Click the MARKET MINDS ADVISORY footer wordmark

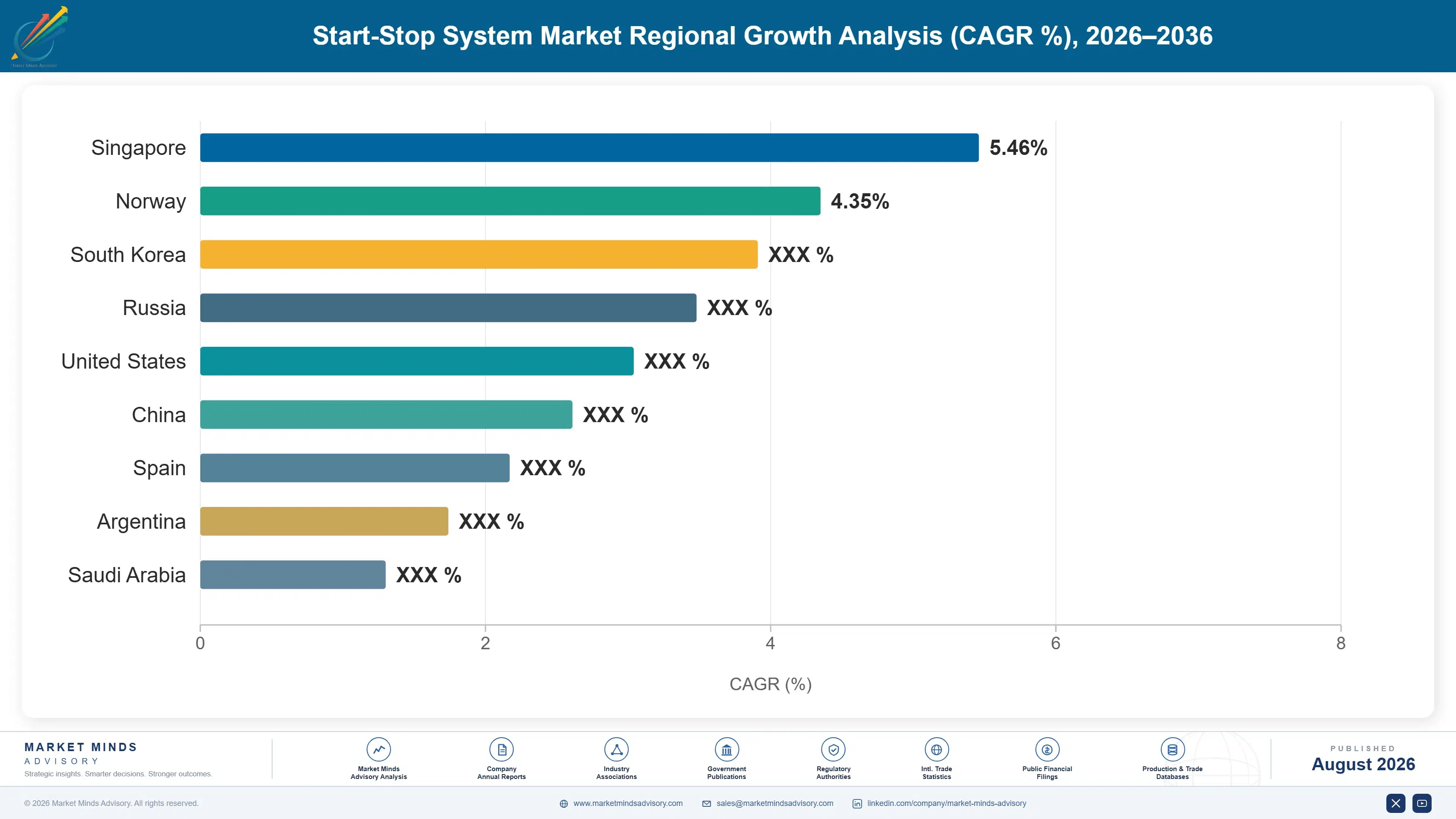tap(81, 753)
